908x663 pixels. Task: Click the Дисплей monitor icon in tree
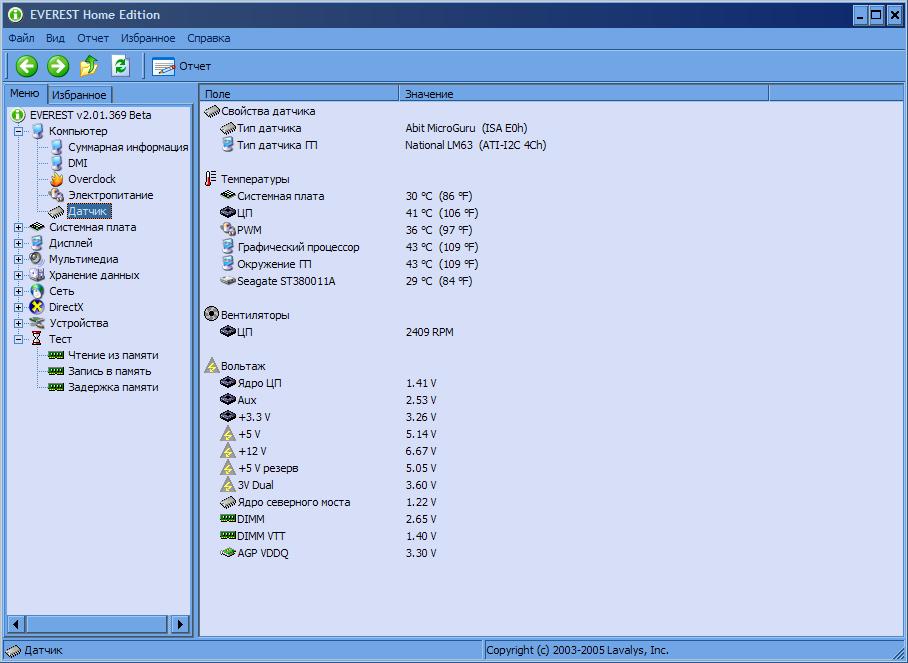(x=37, y=243)
